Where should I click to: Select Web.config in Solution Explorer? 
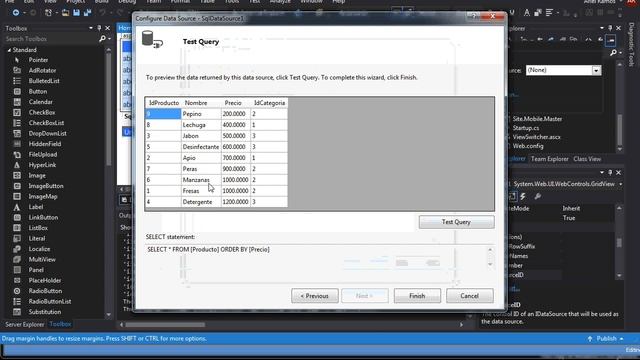click(528, 146)
